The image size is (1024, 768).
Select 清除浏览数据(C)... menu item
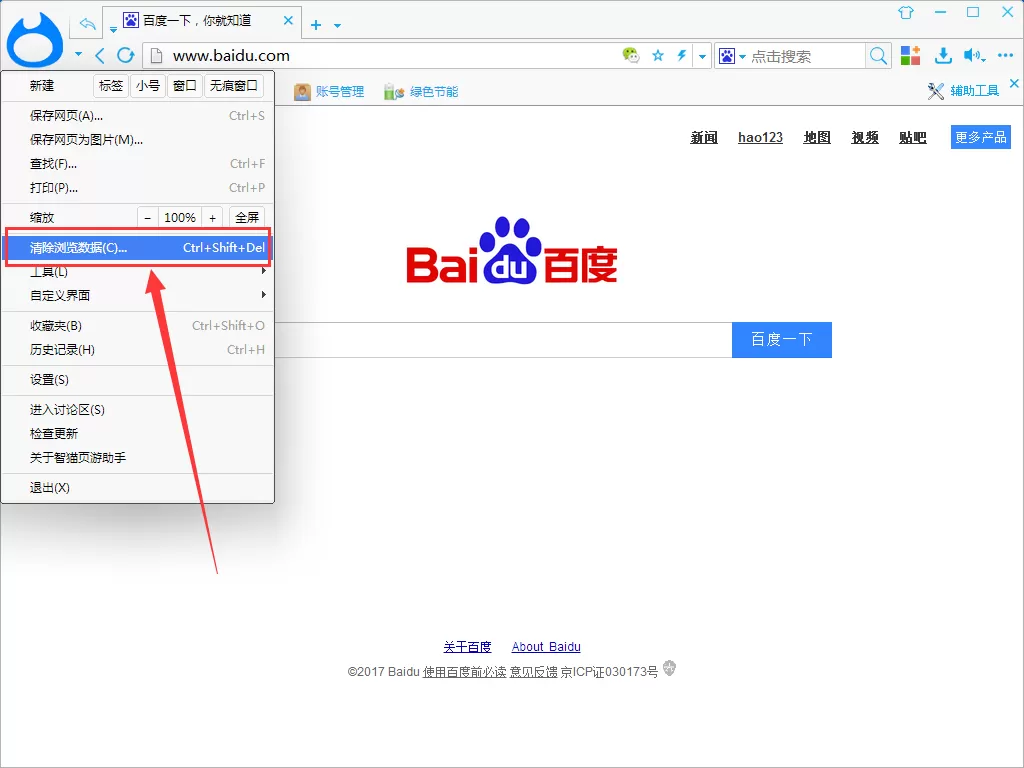tap(138, 248)
